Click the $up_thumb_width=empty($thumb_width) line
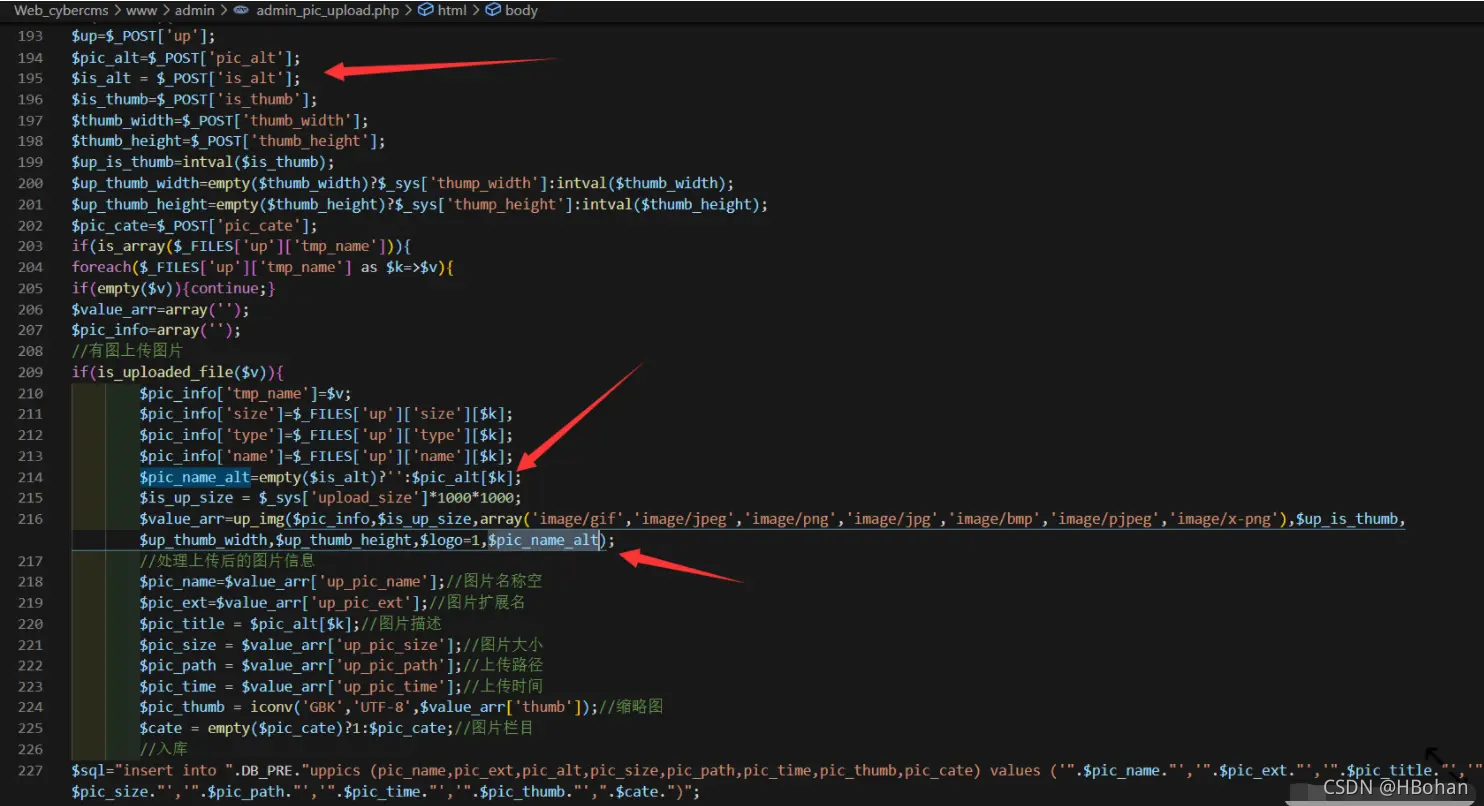Image resolution: width=1484 pixels, height=806 pixels. 403,183
